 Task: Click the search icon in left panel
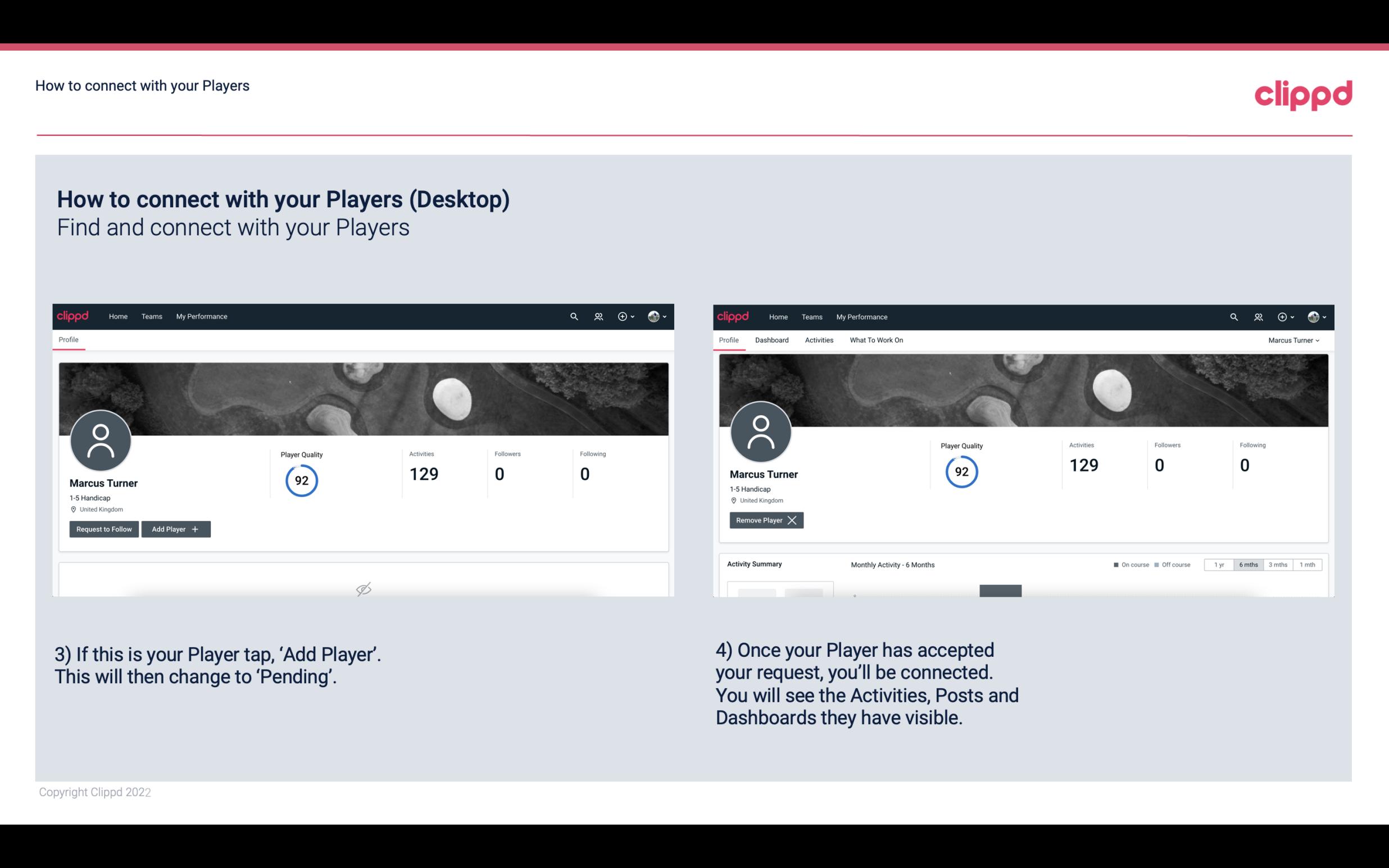573,316
